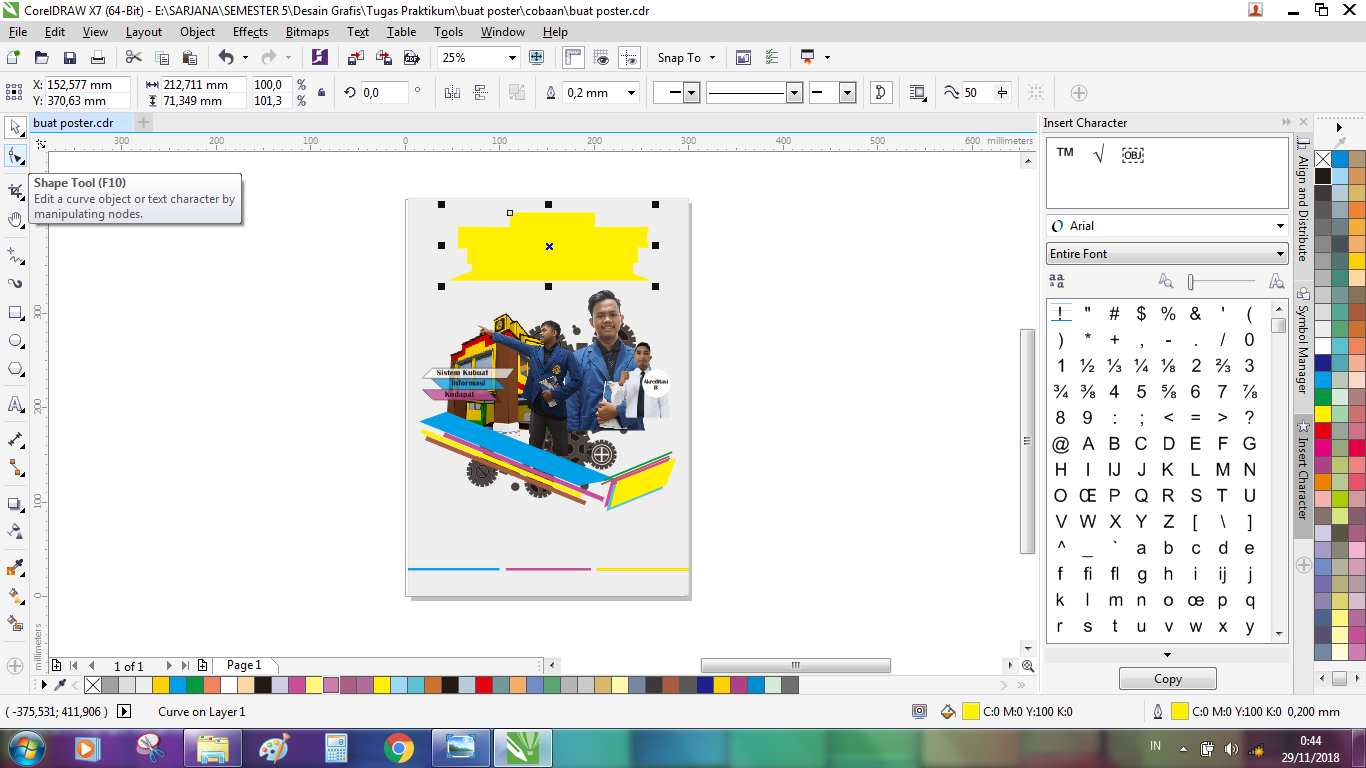Mirror the object horizontally

click(452, 93)
